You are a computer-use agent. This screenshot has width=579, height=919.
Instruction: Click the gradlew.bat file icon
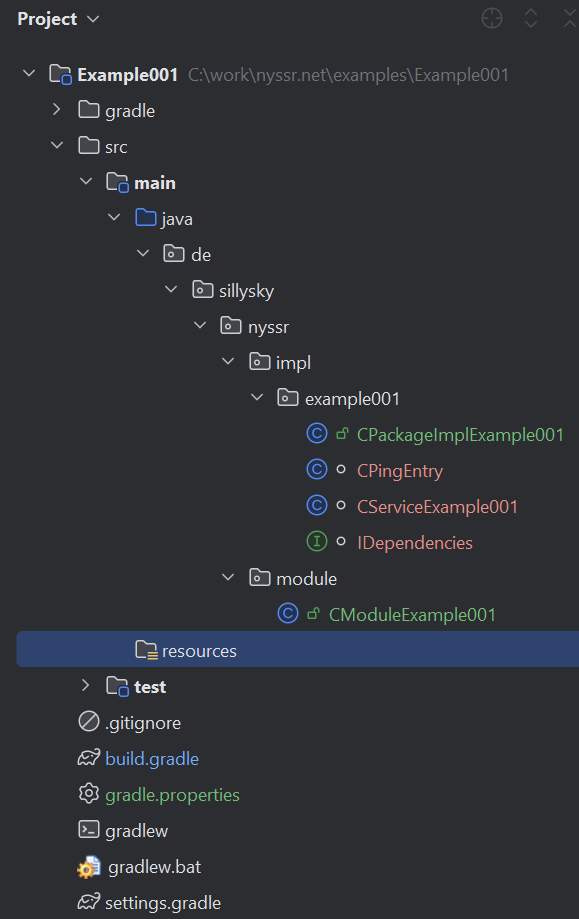88,867
